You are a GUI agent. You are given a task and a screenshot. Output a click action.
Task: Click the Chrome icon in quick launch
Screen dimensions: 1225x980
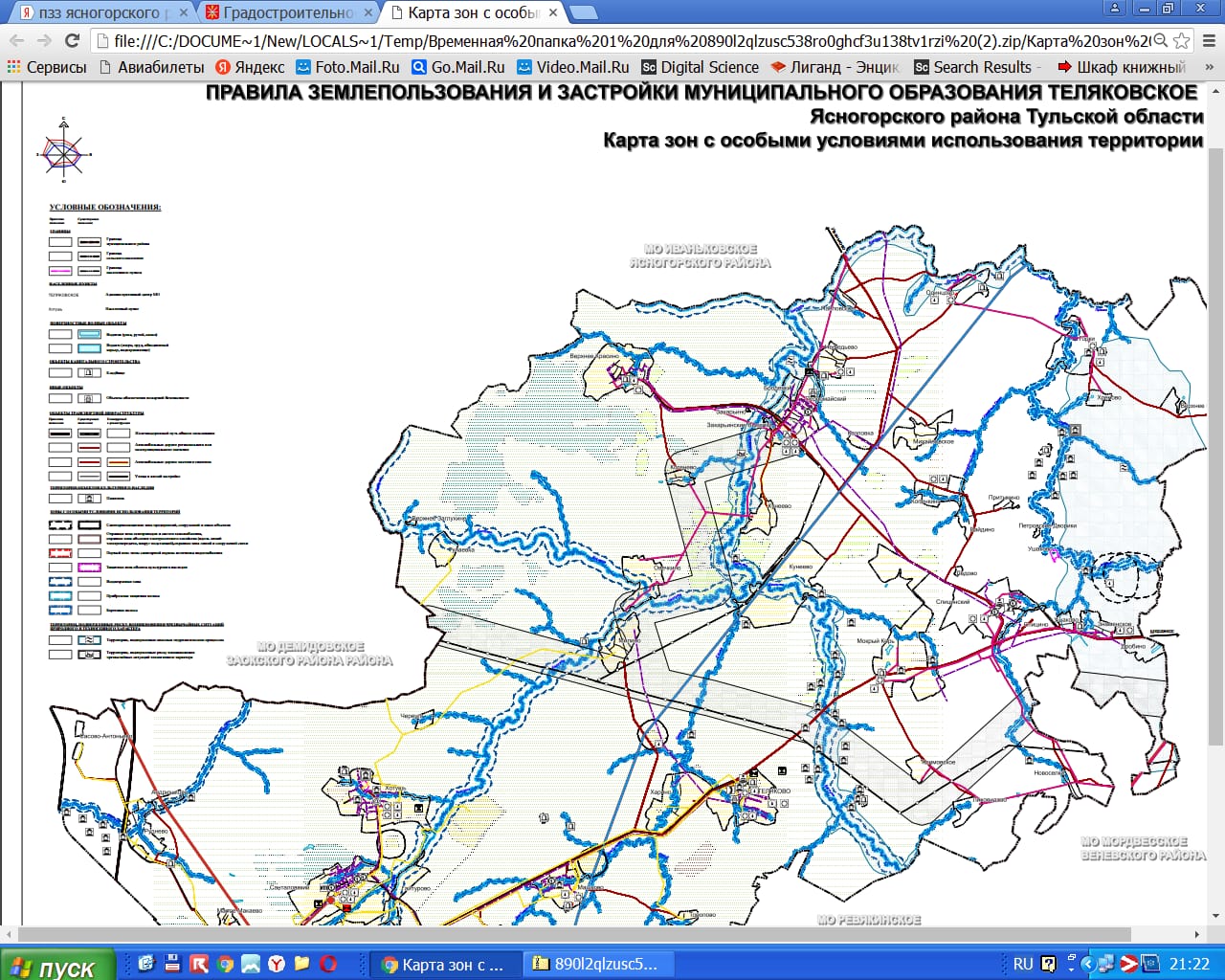(x=225, y=964)
